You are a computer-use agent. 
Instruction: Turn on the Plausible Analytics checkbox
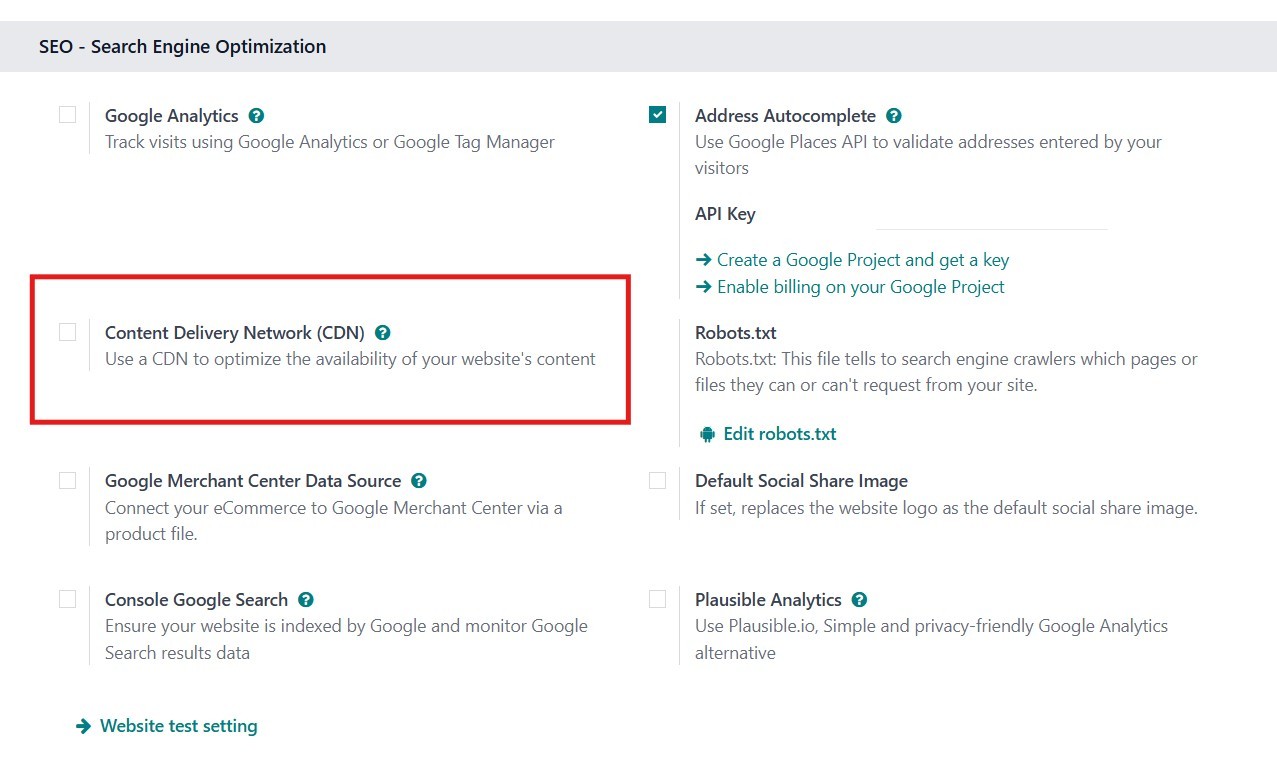657,599
